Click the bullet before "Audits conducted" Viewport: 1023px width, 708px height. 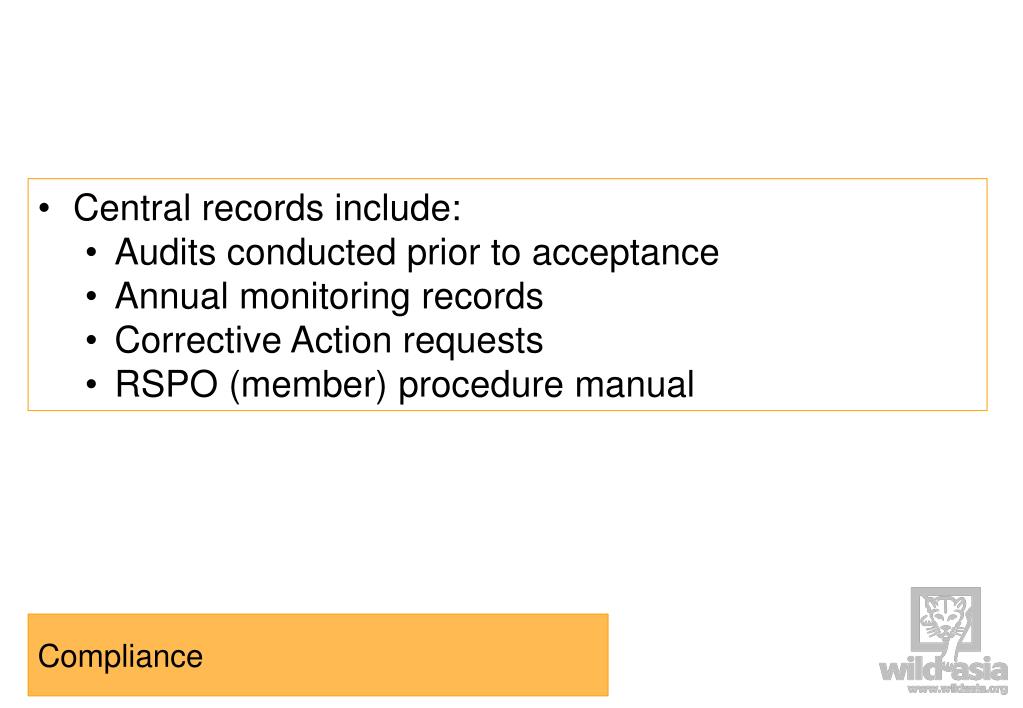click(x=91, y=253)
